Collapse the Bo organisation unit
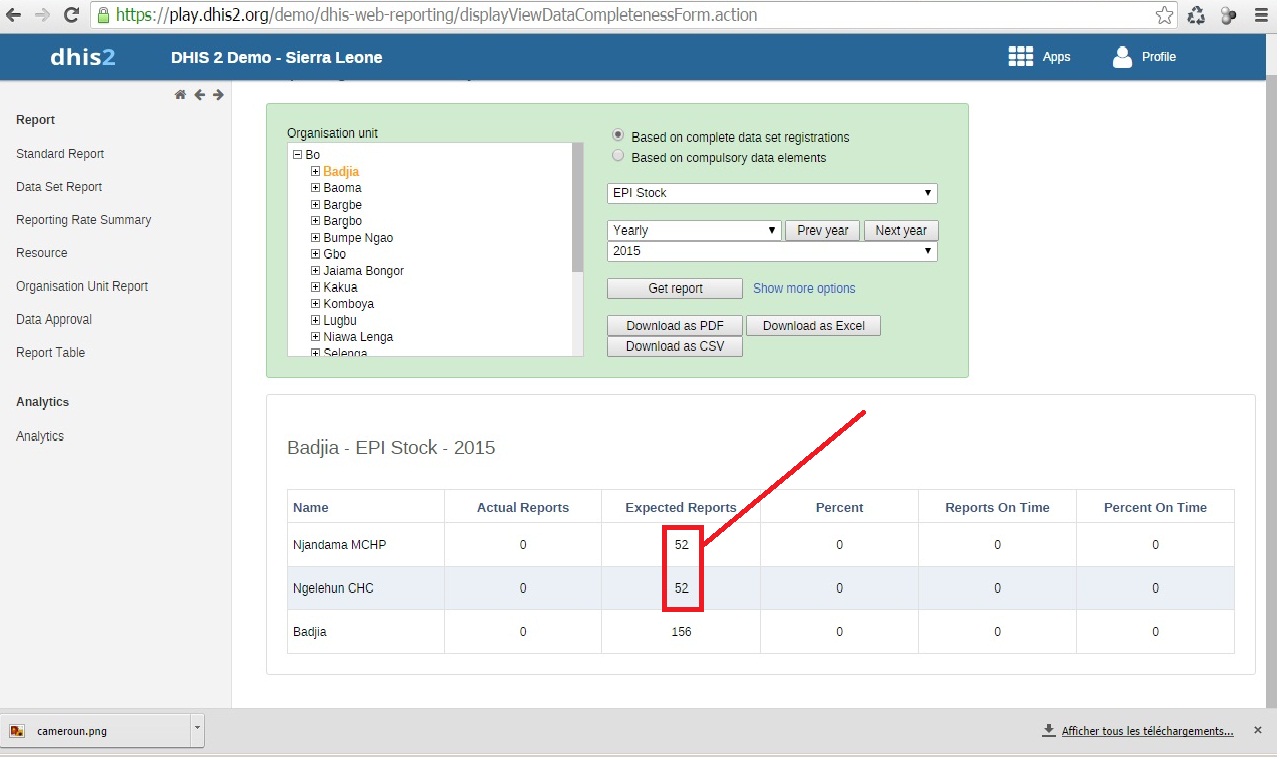The image size is (1280, 760). 297,155
